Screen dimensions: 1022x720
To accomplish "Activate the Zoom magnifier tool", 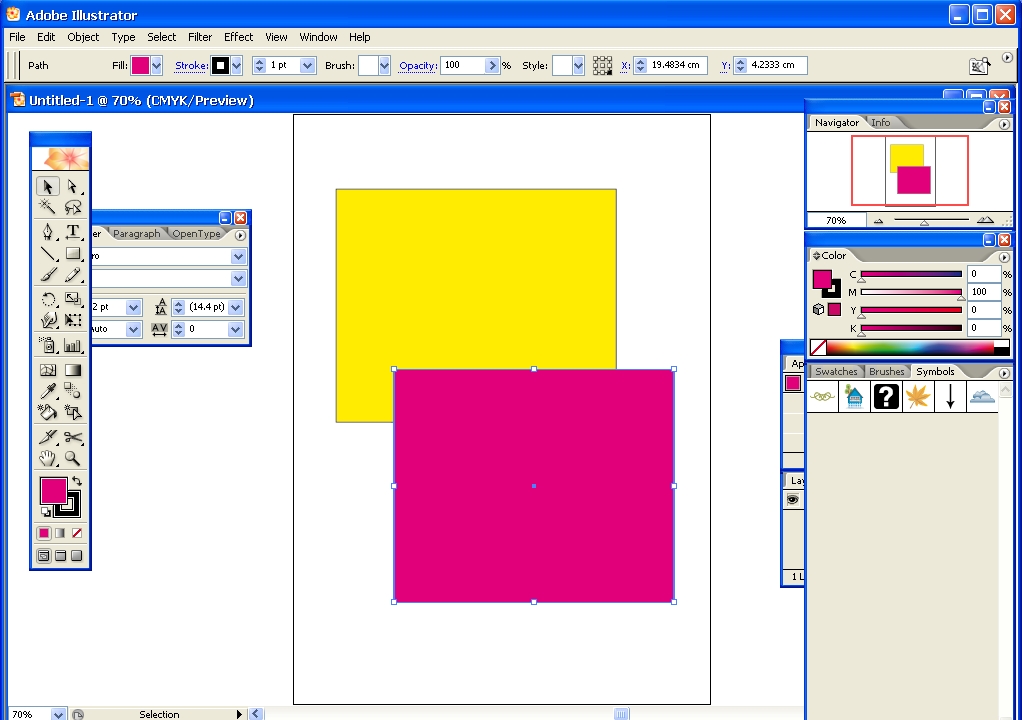I will click(x=73, y=458).
